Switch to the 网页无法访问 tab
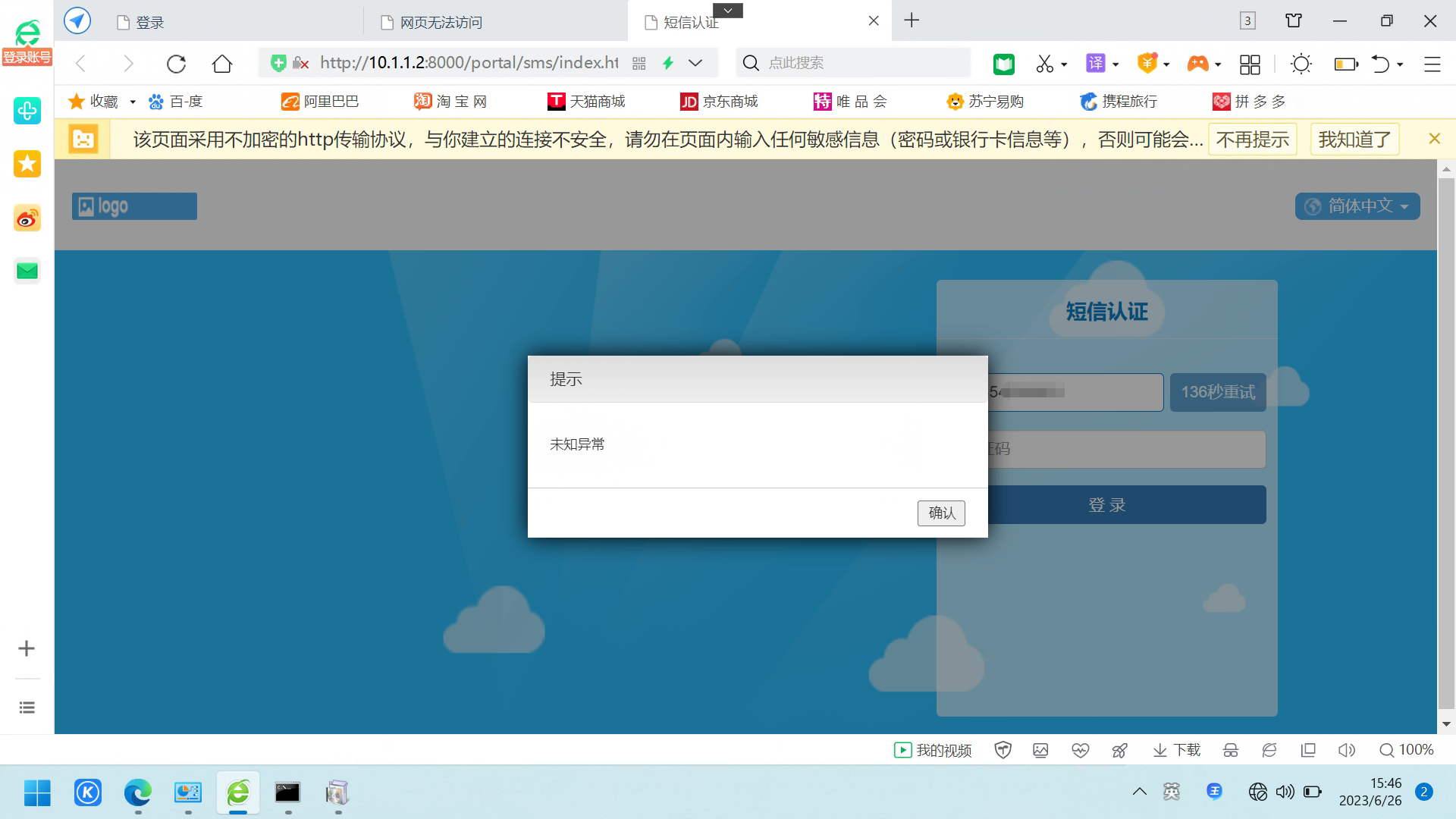Image resolution: width=1456 pixels, height=819 pixels. pyautogui.click(x=441, y=22)
